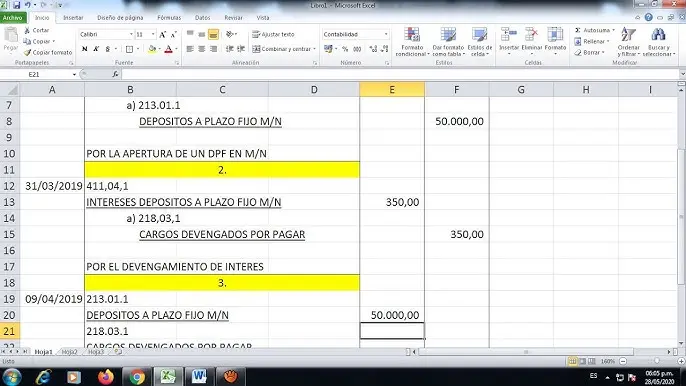
Task: Decrease decimal places icon
Action: (x=385, y=49)
